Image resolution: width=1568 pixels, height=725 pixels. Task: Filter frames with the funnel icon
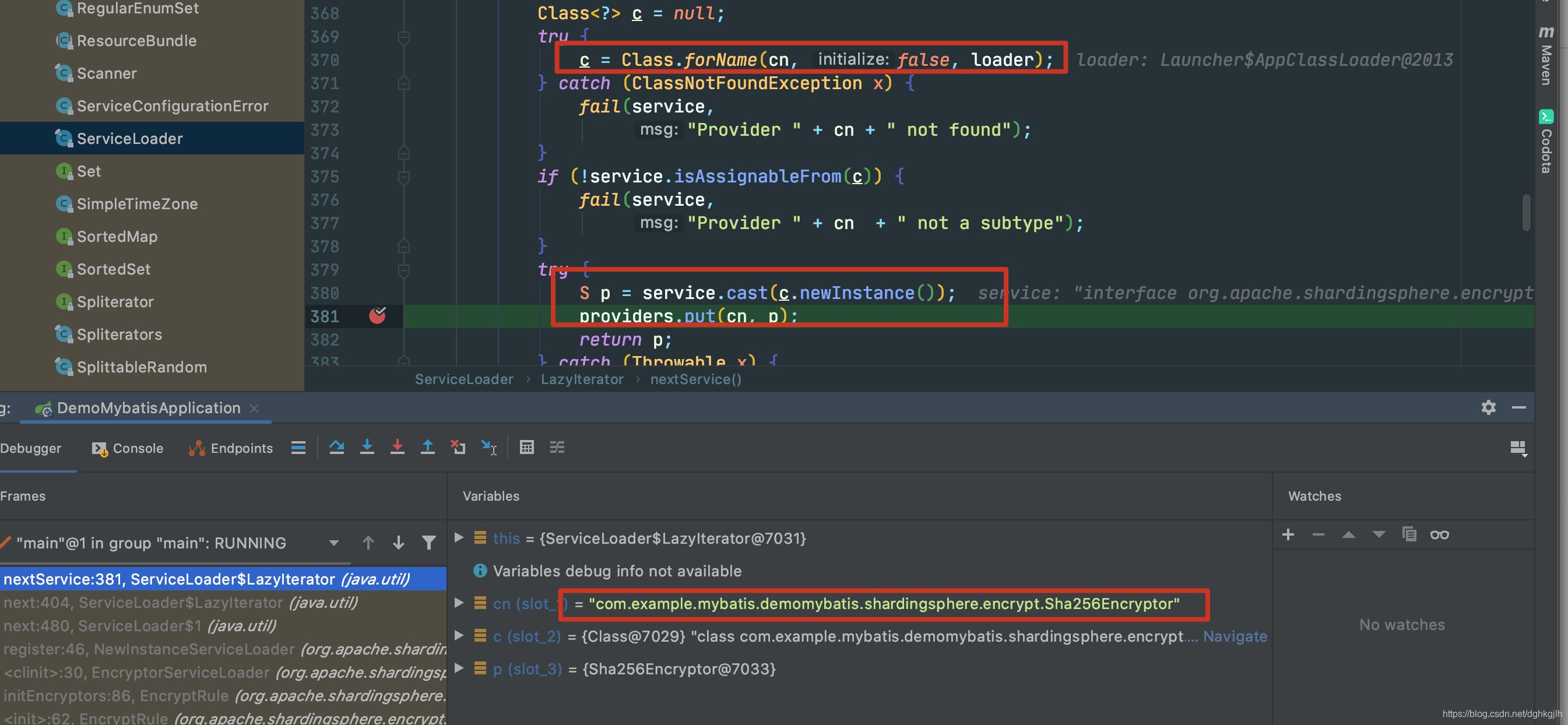pos(429,543)
